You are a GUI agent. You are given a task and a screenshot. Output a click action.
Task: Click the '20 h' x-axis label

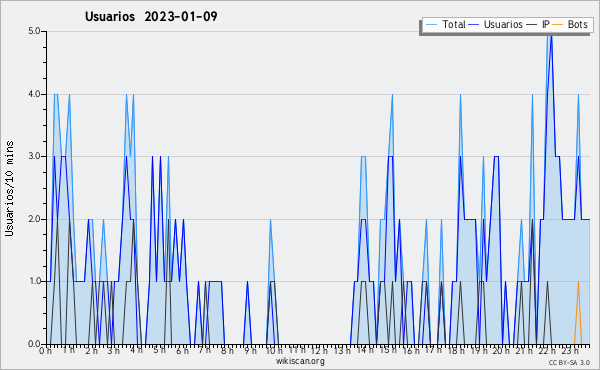501,351
